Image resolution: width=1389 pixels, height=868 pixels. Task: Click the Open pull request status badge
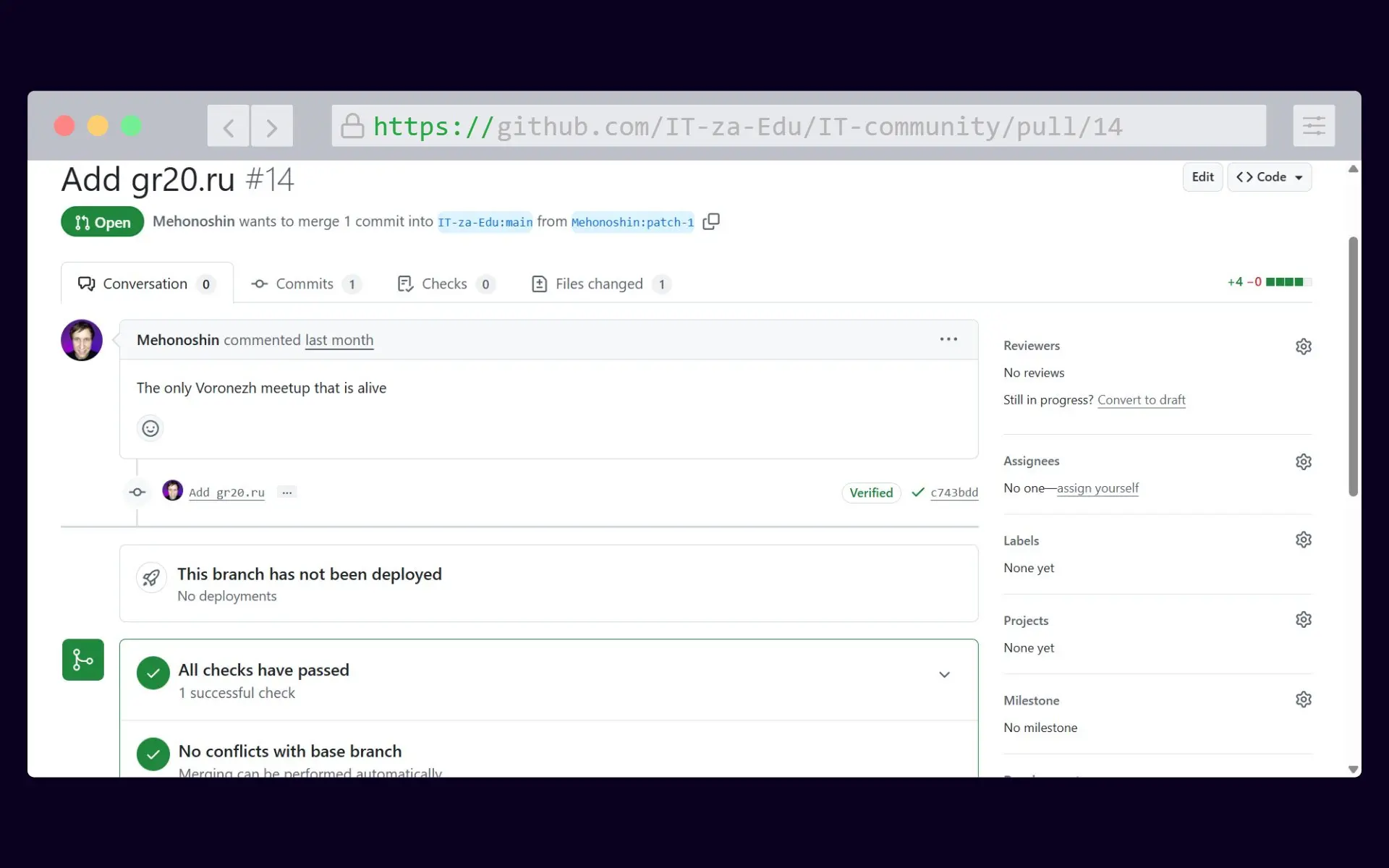pos(102,222)
